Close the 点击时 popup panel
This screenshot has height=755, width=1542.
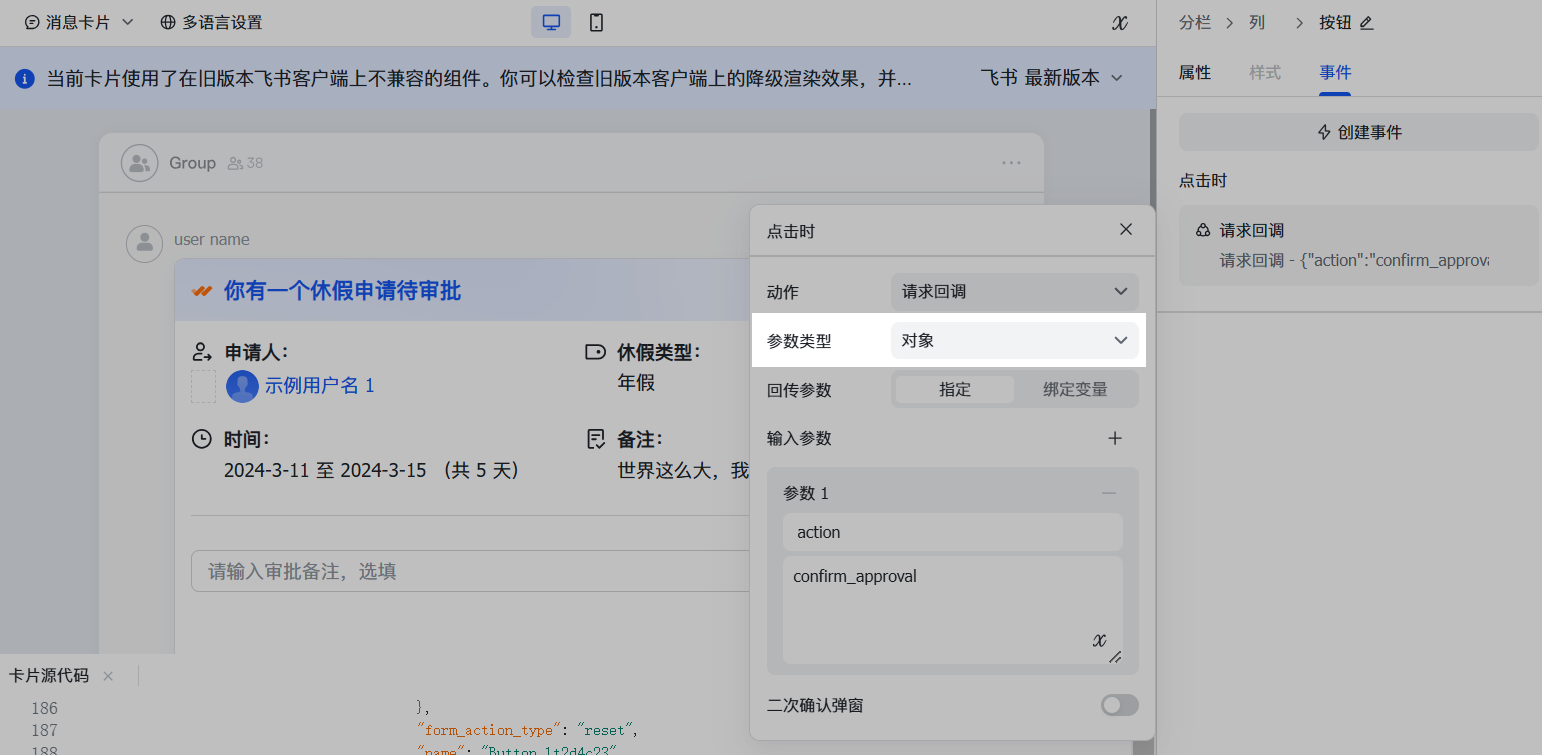(1126, 230)
